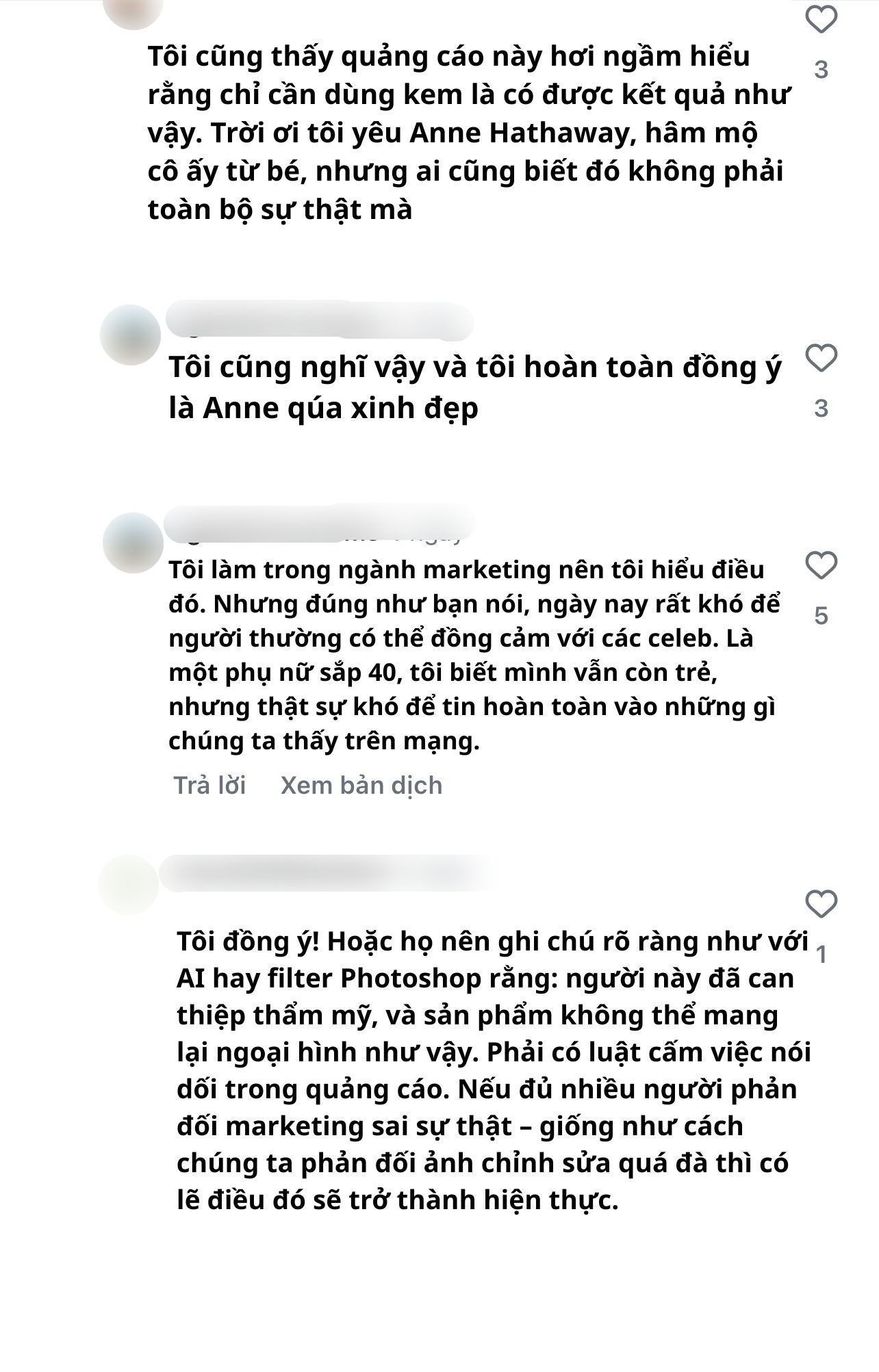Viewport: 879px width, 1372px height.
Task: Select like count 1 on Photoshop comment
Action: [821, 954]
